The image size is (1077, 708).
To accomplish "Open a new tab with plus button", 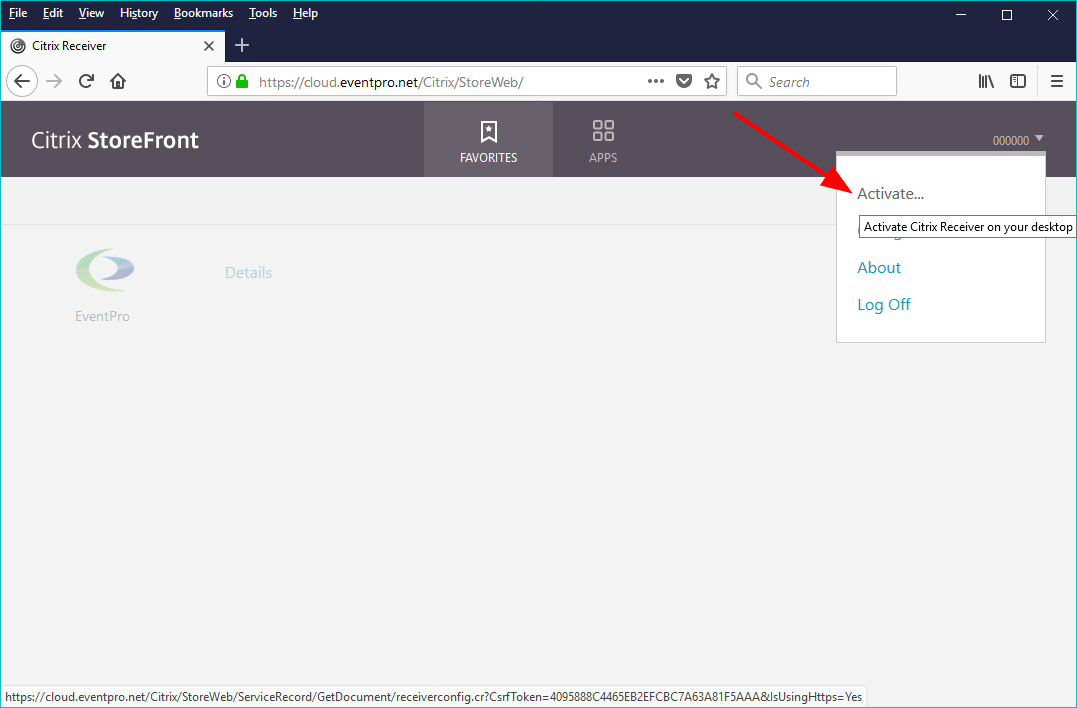I will pos(242,45).
